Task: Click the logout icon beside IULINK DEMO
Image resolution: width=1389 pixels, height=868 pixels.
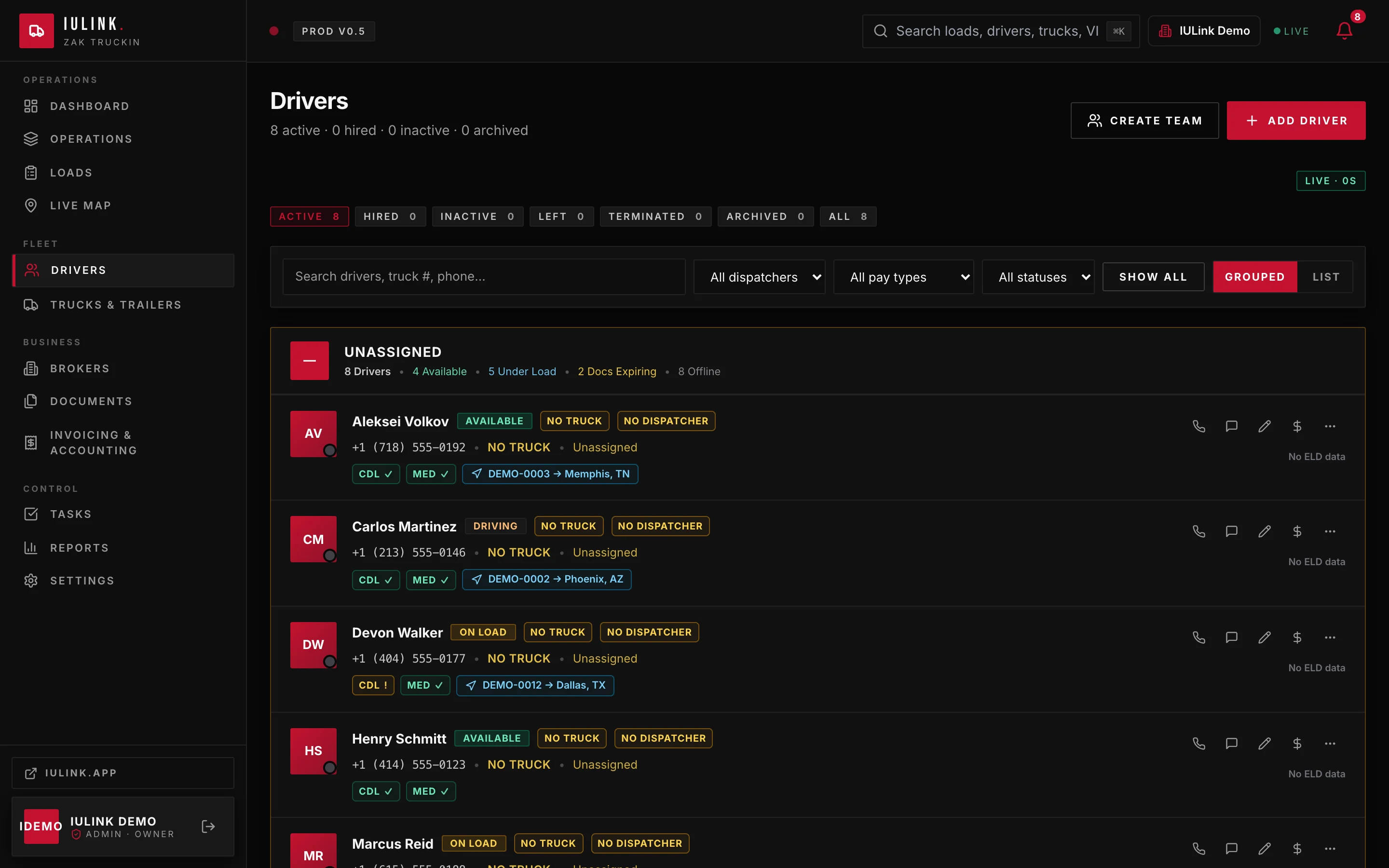Action: 208,826
